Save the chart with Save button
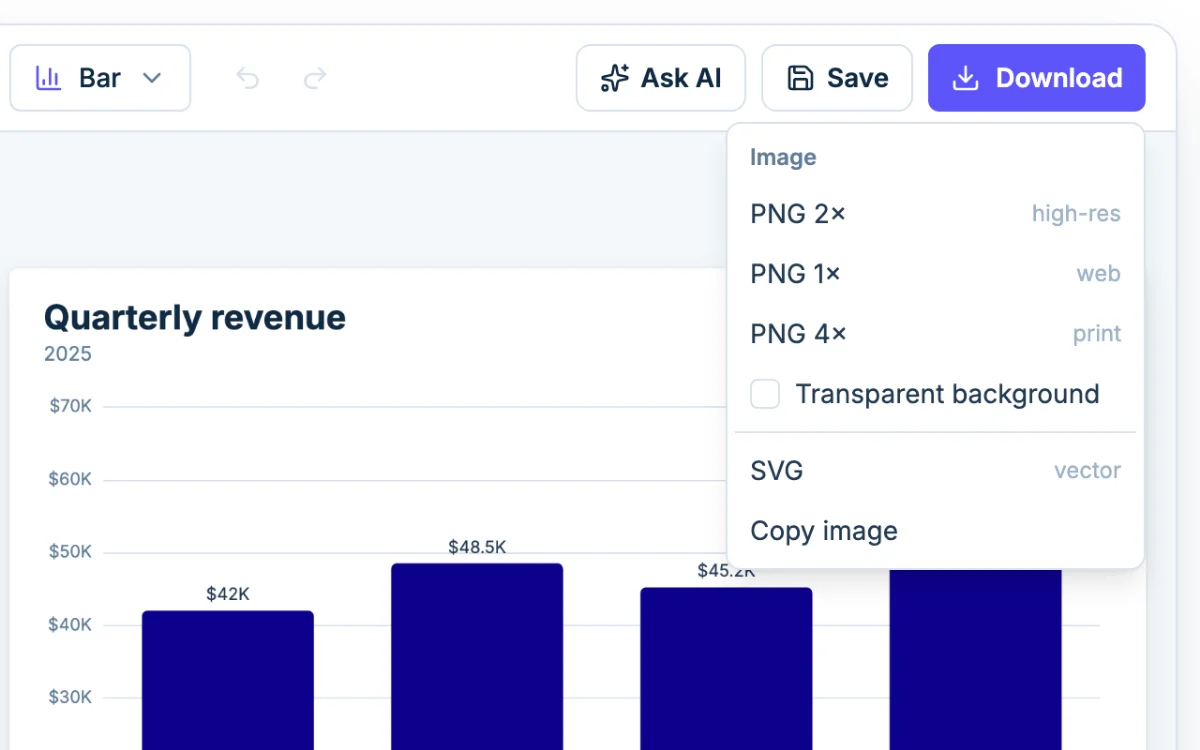 coord(837,78)
